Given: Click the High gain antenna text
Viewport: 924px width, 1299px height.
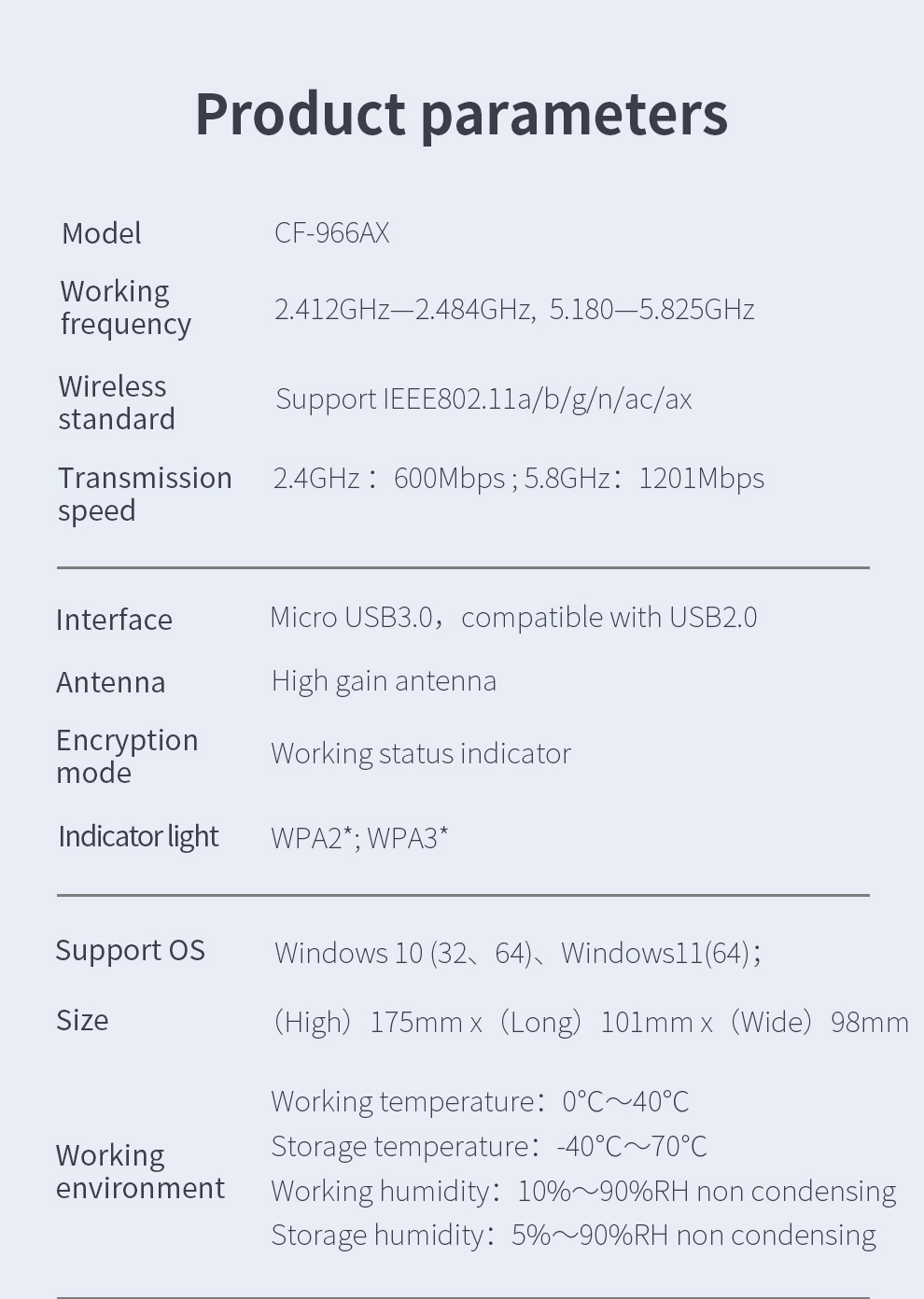Looking at the screenshot, I should 384,681.
